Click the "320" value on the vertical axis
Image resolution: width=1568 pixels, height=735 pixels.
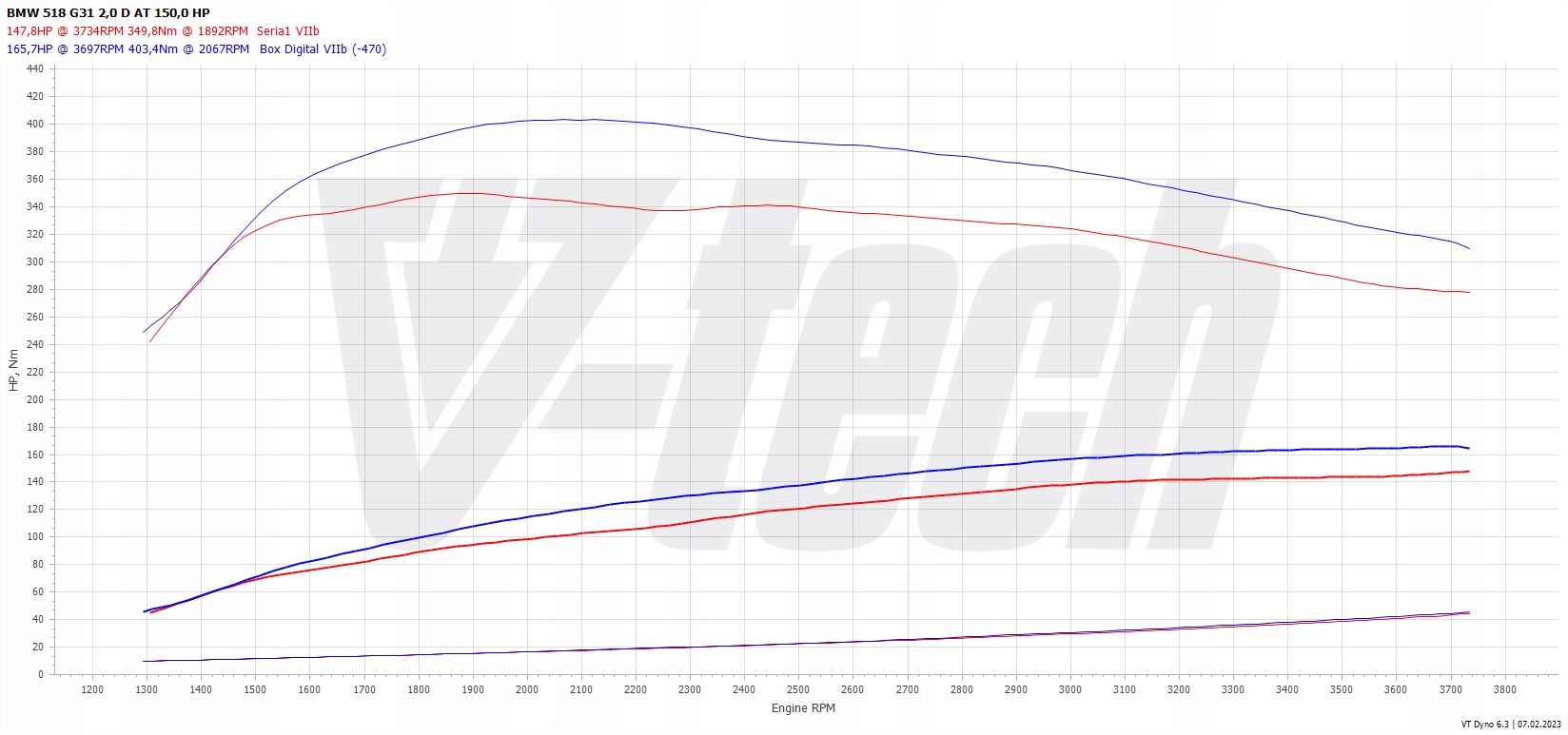(35, 235)
